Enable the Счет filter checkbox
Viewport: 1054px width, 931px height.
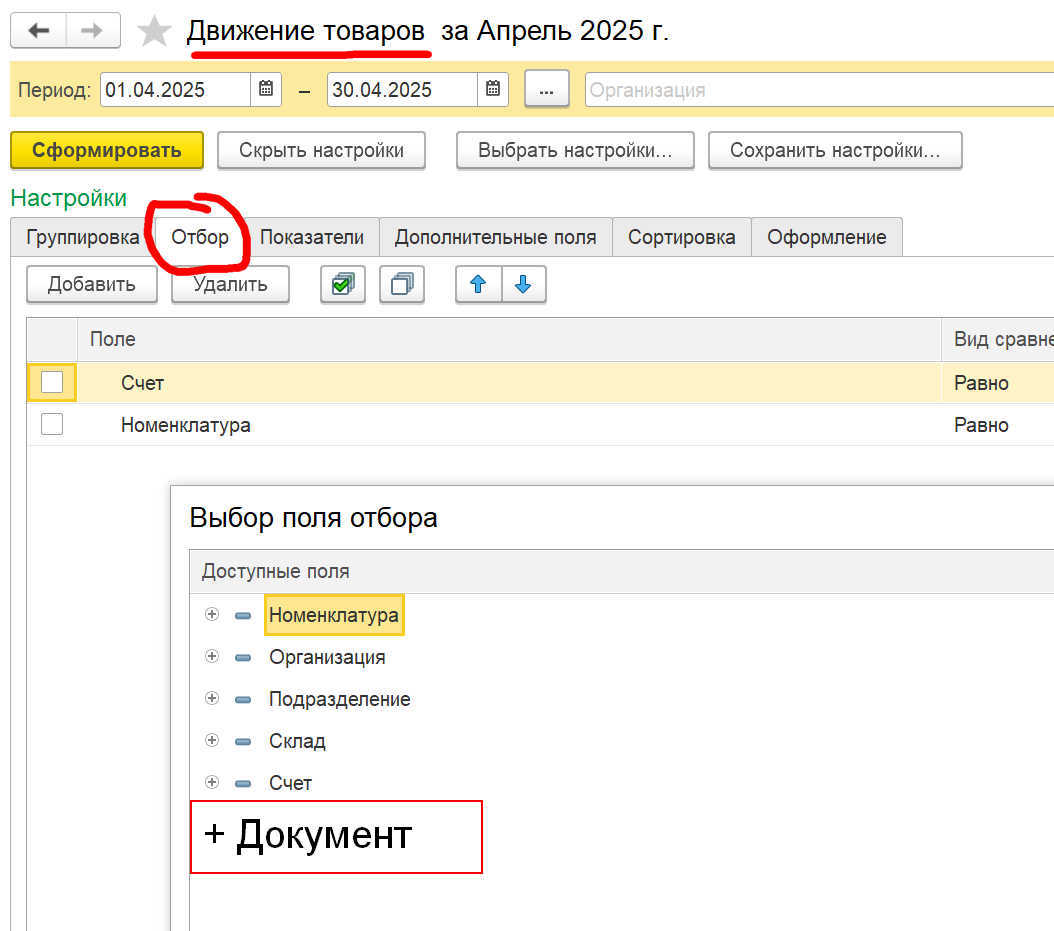52,382
